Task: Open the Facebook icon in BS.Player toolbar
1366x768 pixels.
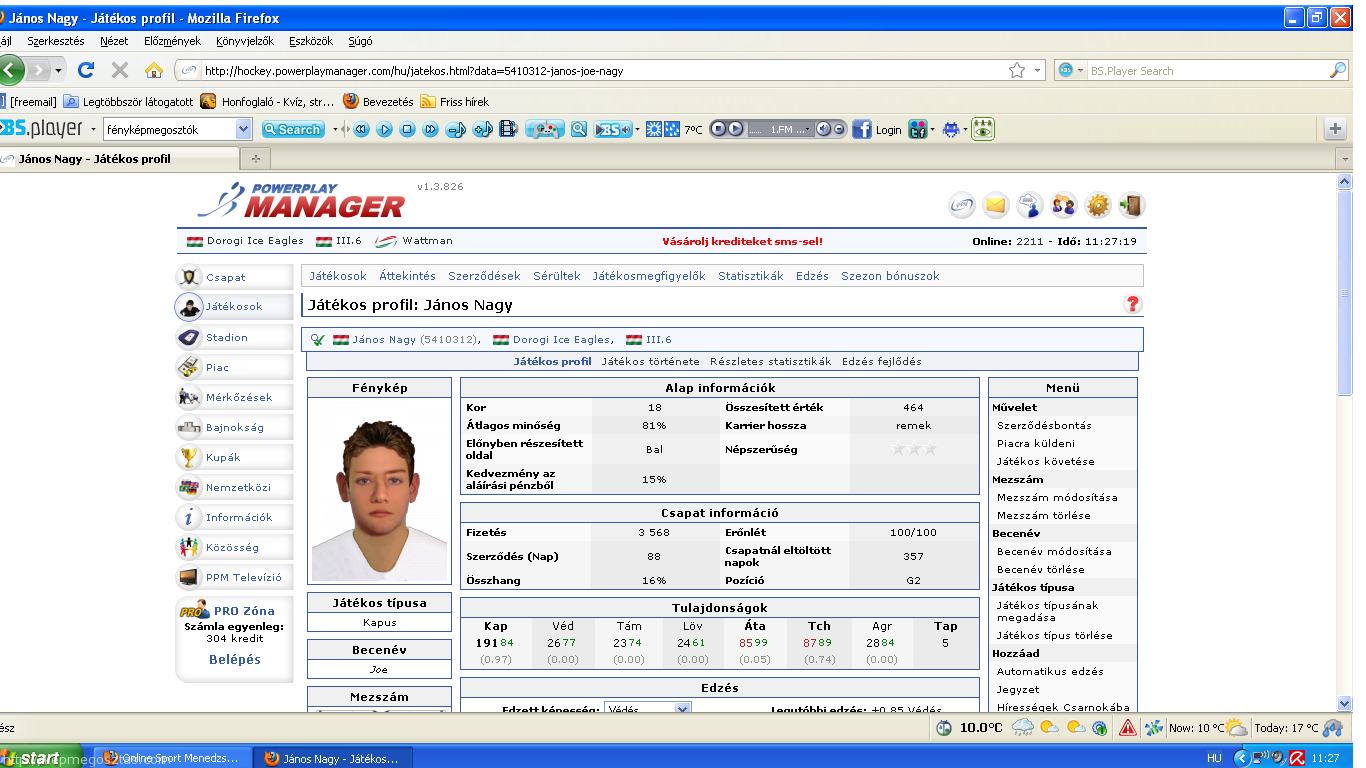Action: point(861,129)
